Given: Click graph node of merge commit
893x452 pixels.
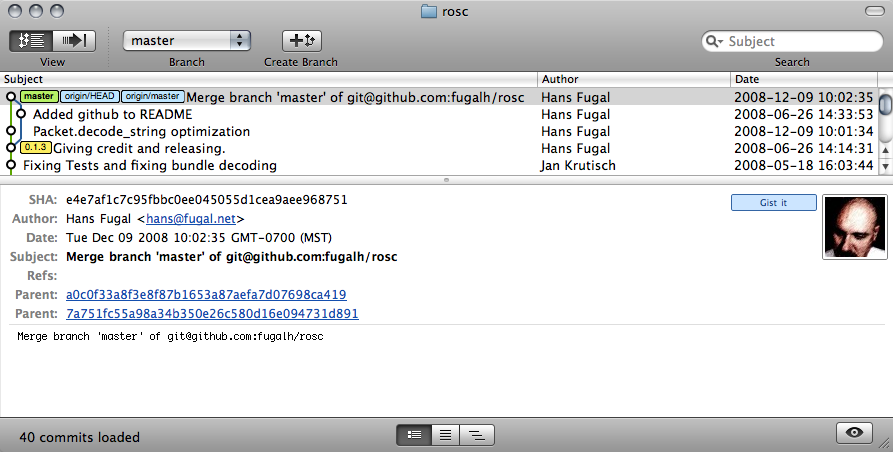Looking at the screenshot, I should [x=11, y=97].
